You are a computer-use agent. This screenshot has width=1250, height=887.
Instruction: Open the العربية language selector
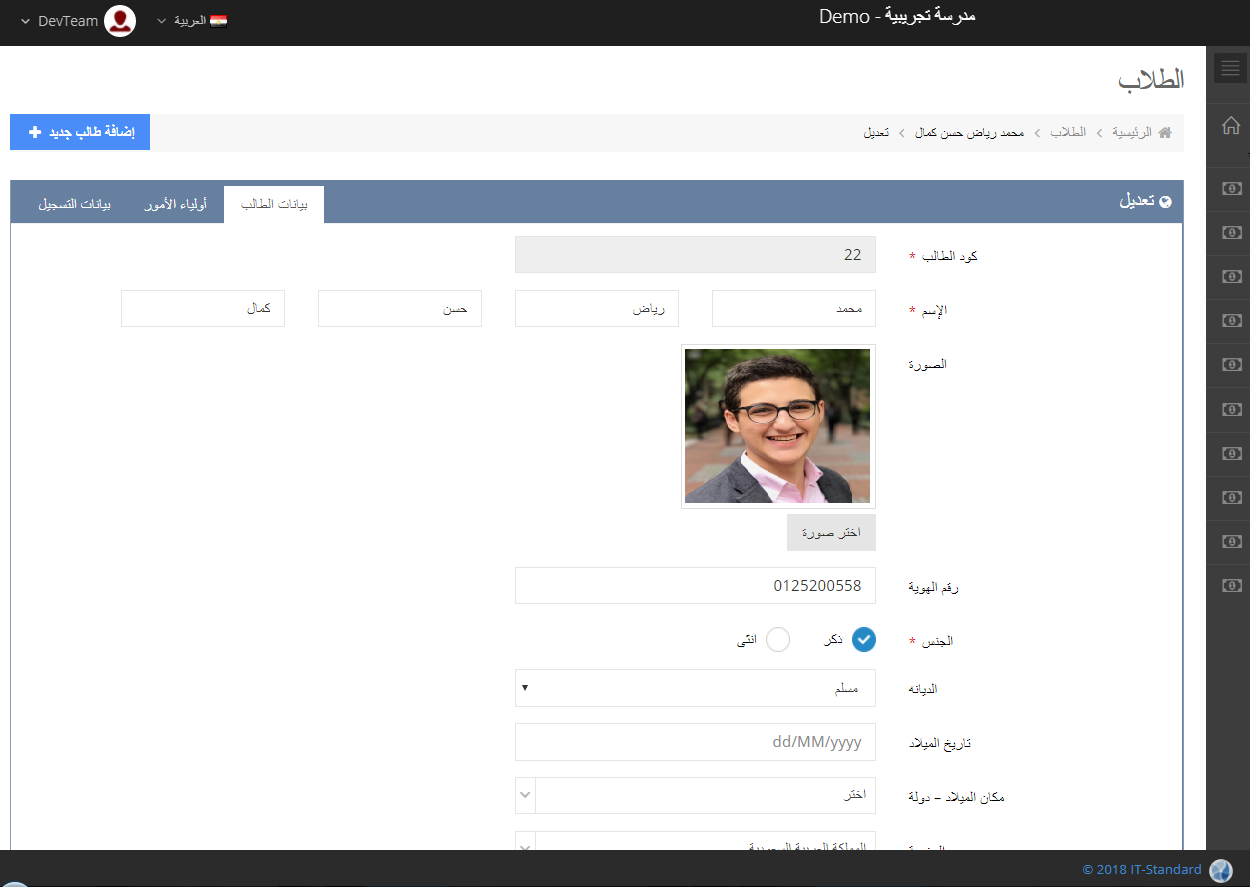[192, 21]
